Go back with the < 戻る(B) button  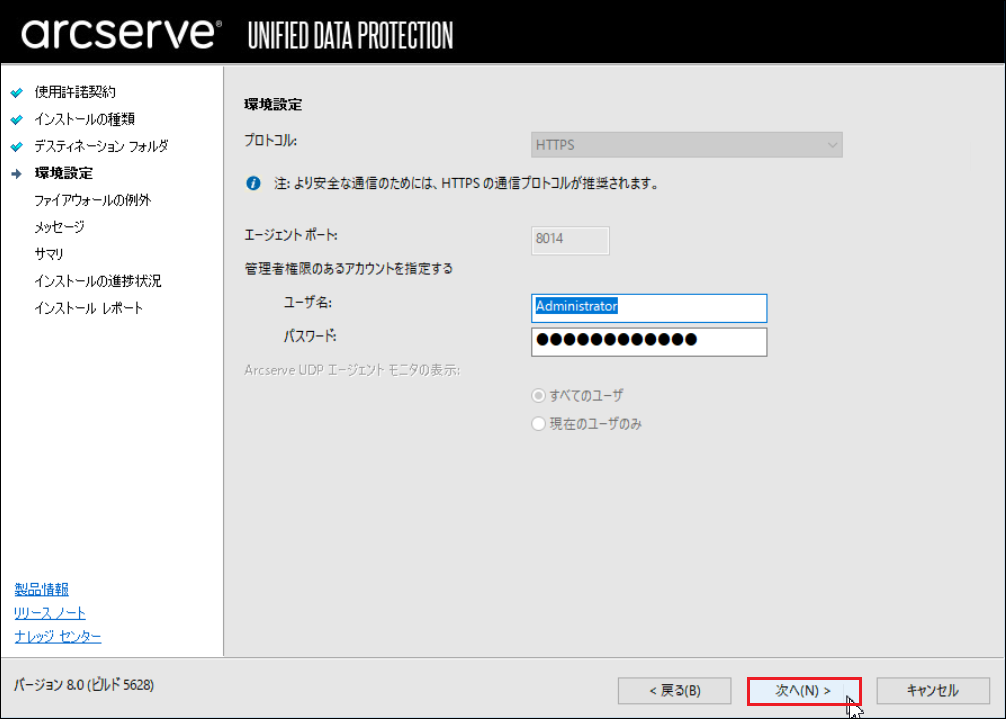[674, 691]
